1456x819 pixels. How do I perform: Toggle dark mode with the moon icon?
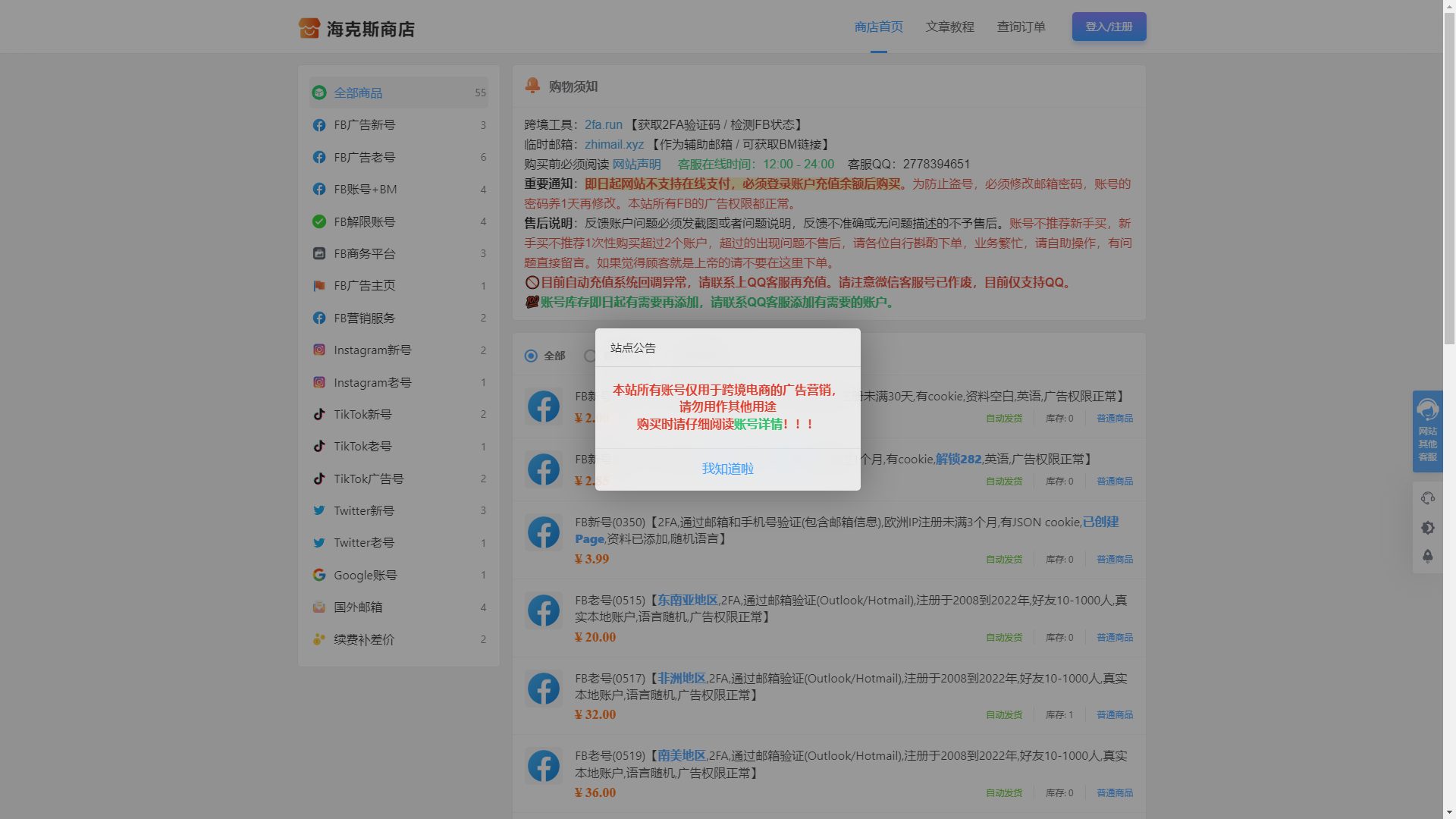(1427, 528)
